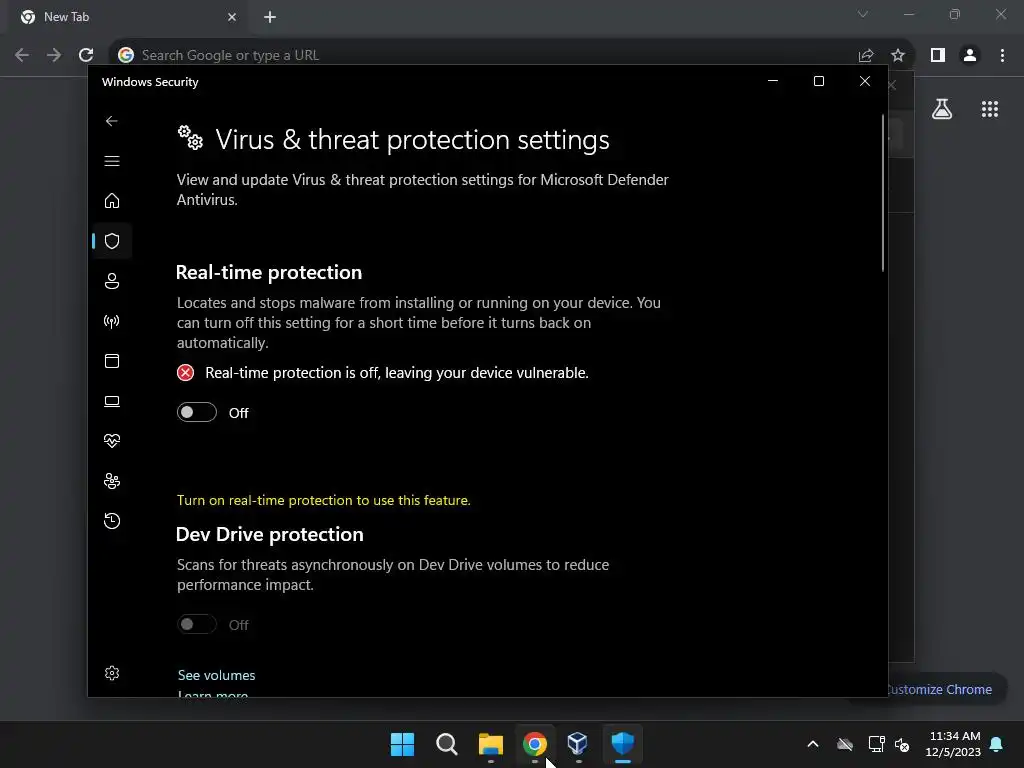Go back in Windows Security
Image resolution: width=1024 pixels, height=768 pixels.
point(112,121)
